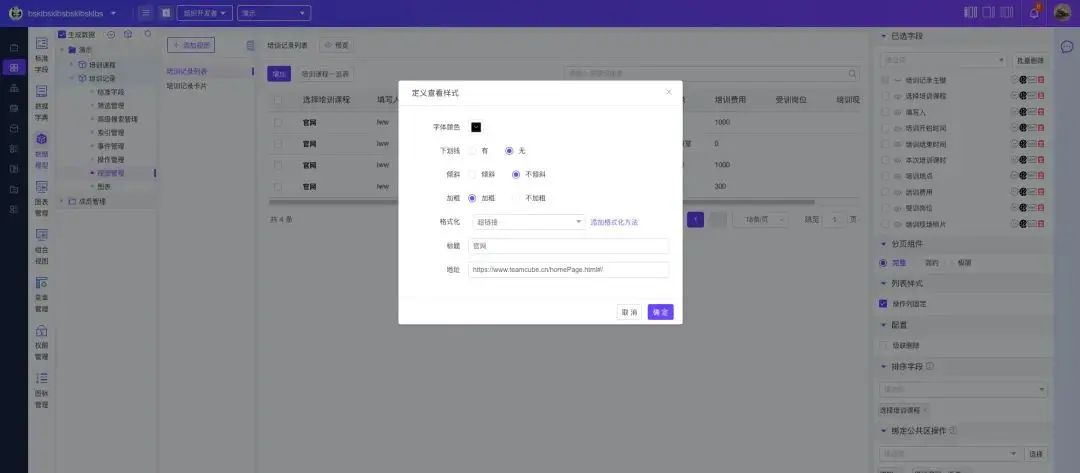This screenshot has height=473, width=1080.
Task: Open 标准字段 sidebar section
Action: [x=41, y=54]
